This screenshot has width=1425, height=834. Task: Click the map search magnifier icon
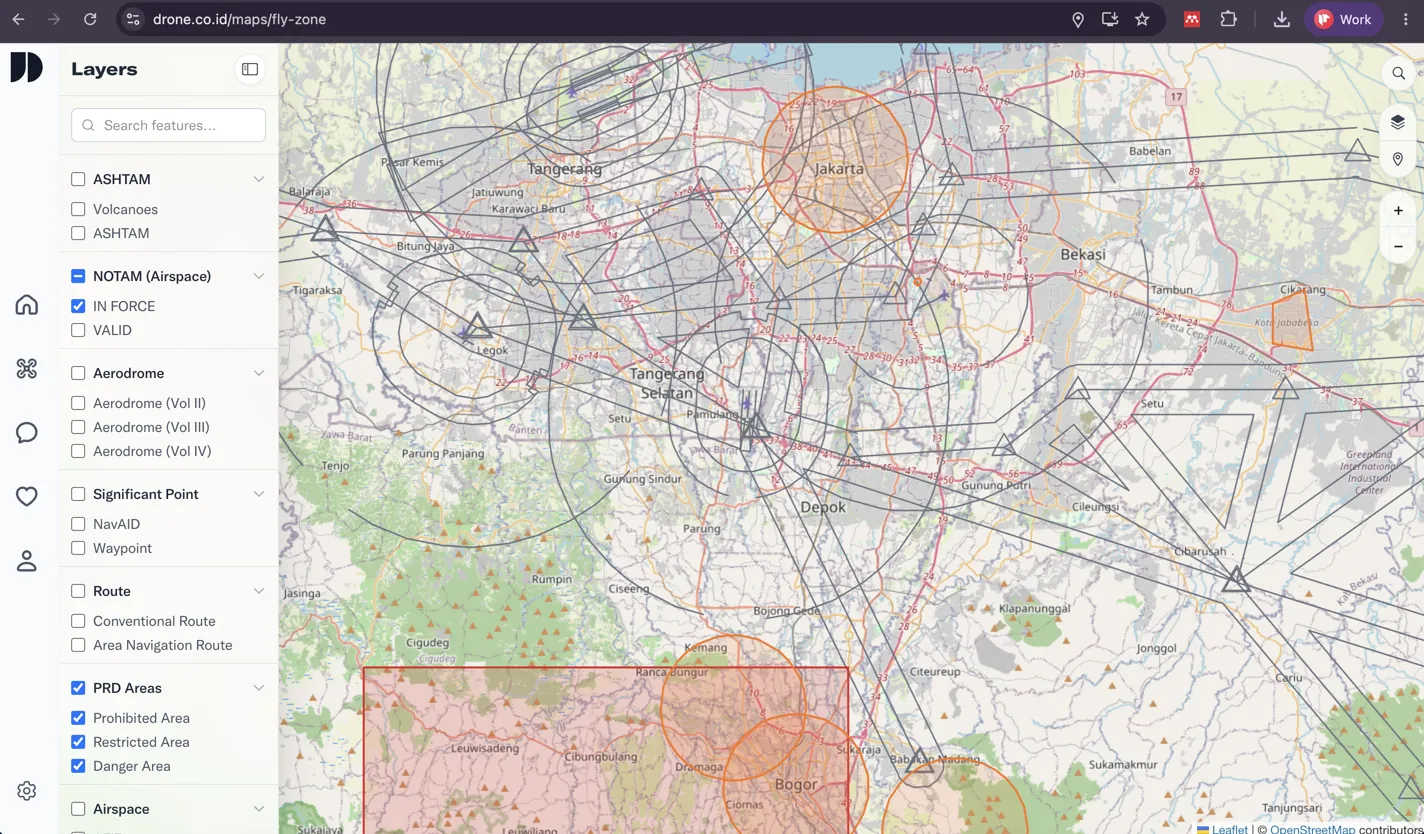pos(1398,73)
